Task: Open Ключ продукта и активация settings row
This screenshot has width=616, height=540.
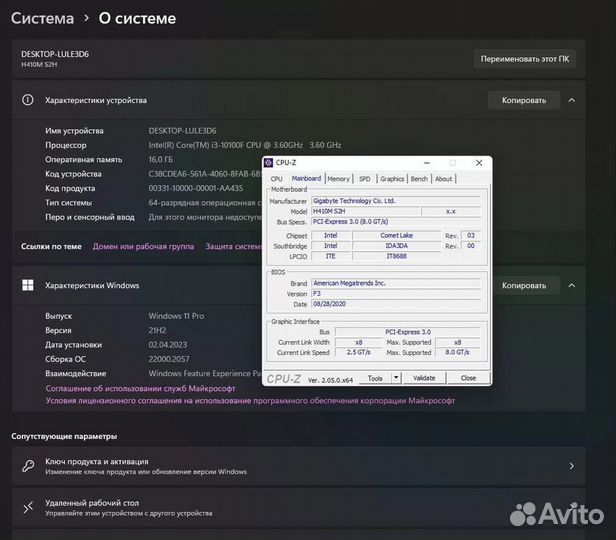Action: 299,466
